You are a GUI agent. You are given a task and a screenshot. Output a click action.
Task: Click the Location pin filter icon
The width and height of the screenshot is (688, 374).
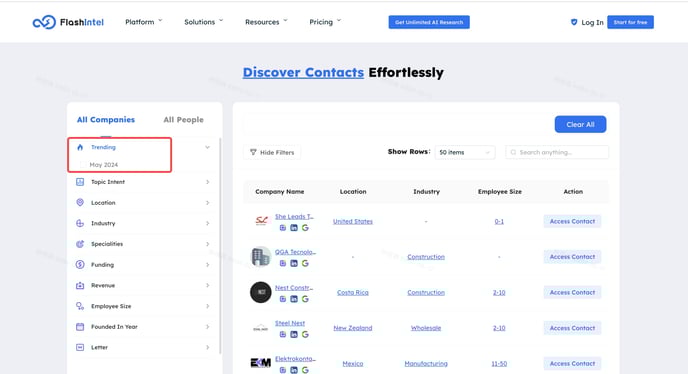click(x=80, y=202)
